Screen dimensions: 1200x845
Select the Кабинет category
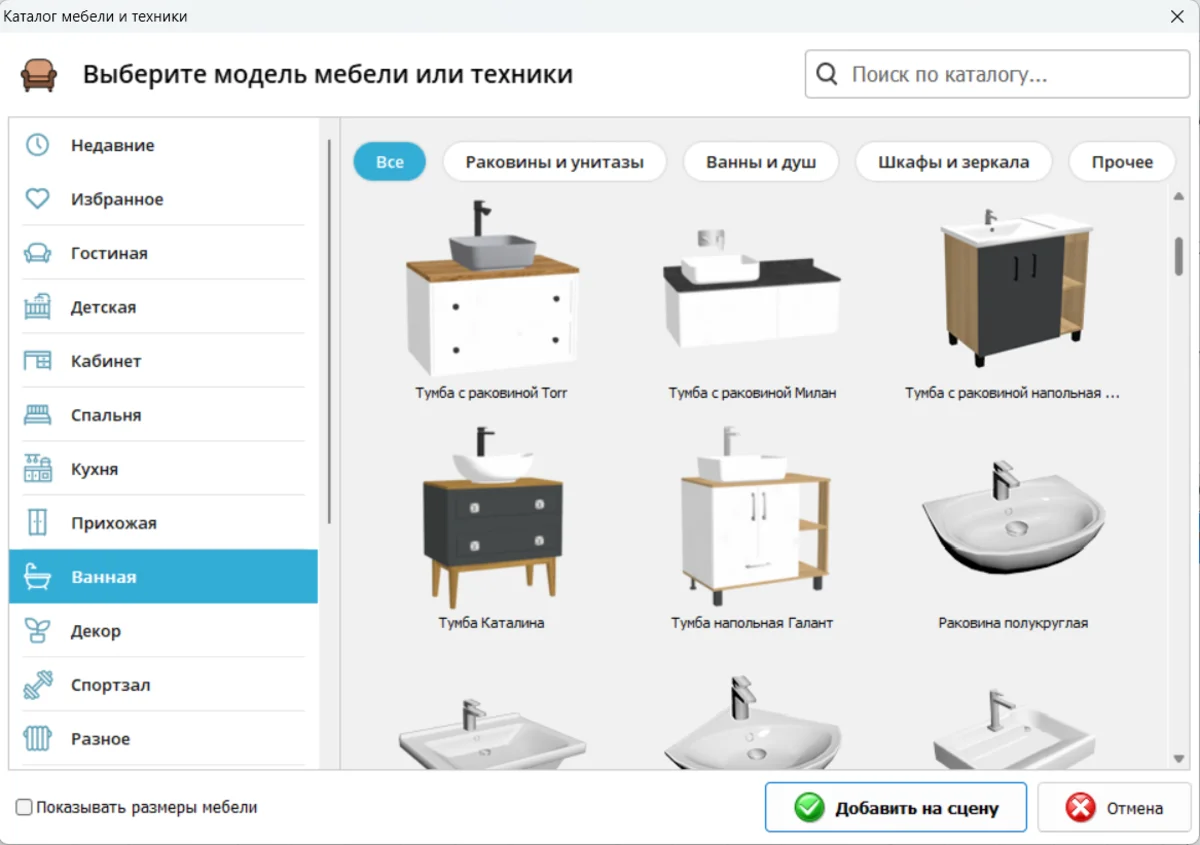[163, 361]
